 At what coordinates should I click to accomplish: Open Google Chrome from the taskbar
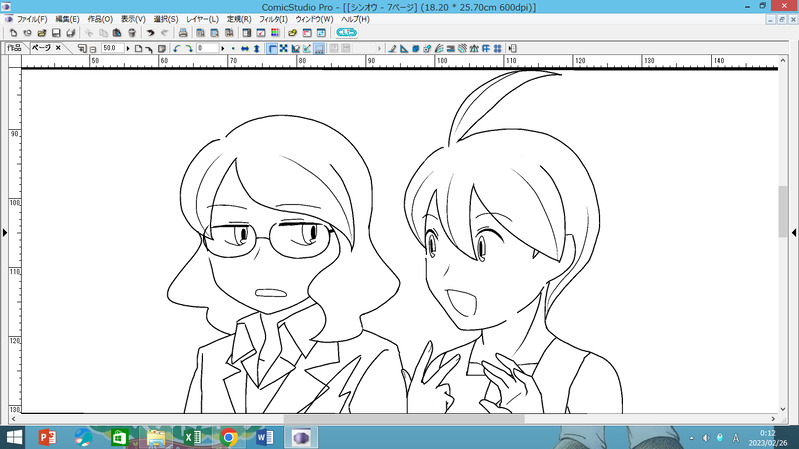[x=229, y=437]
